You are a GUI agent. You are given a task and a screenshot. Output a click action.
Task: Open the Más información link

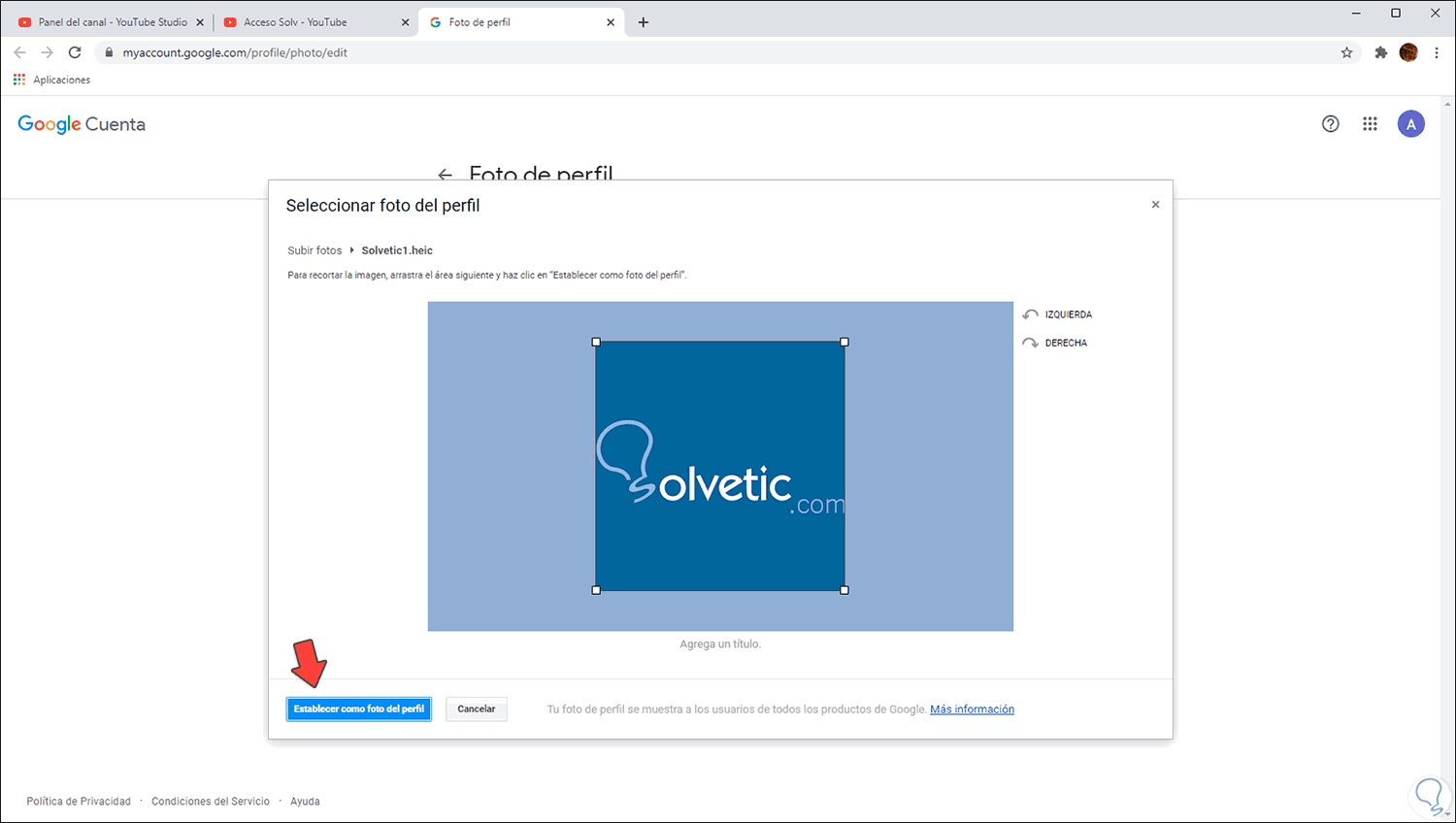pyautogui.click(x=972, y=709)
